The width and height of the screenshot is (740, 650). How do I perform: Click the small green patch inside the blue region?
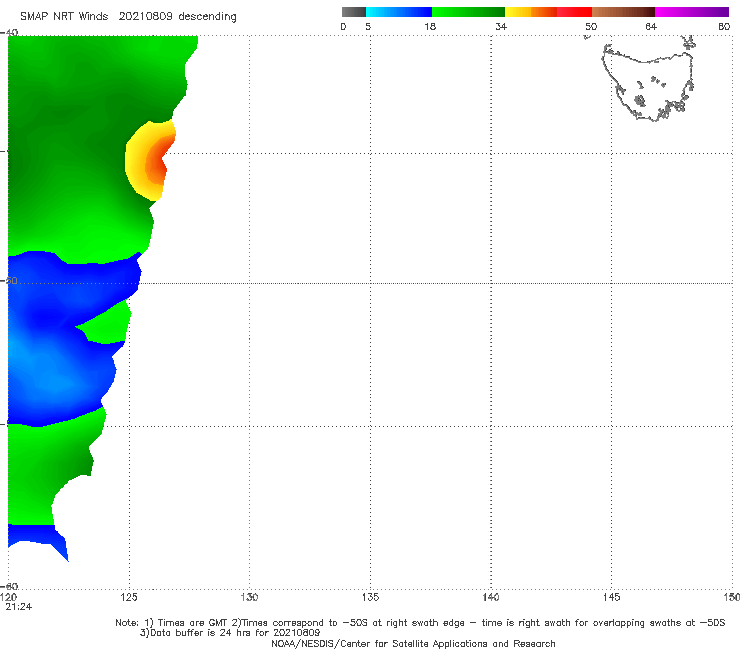point(109,325)
